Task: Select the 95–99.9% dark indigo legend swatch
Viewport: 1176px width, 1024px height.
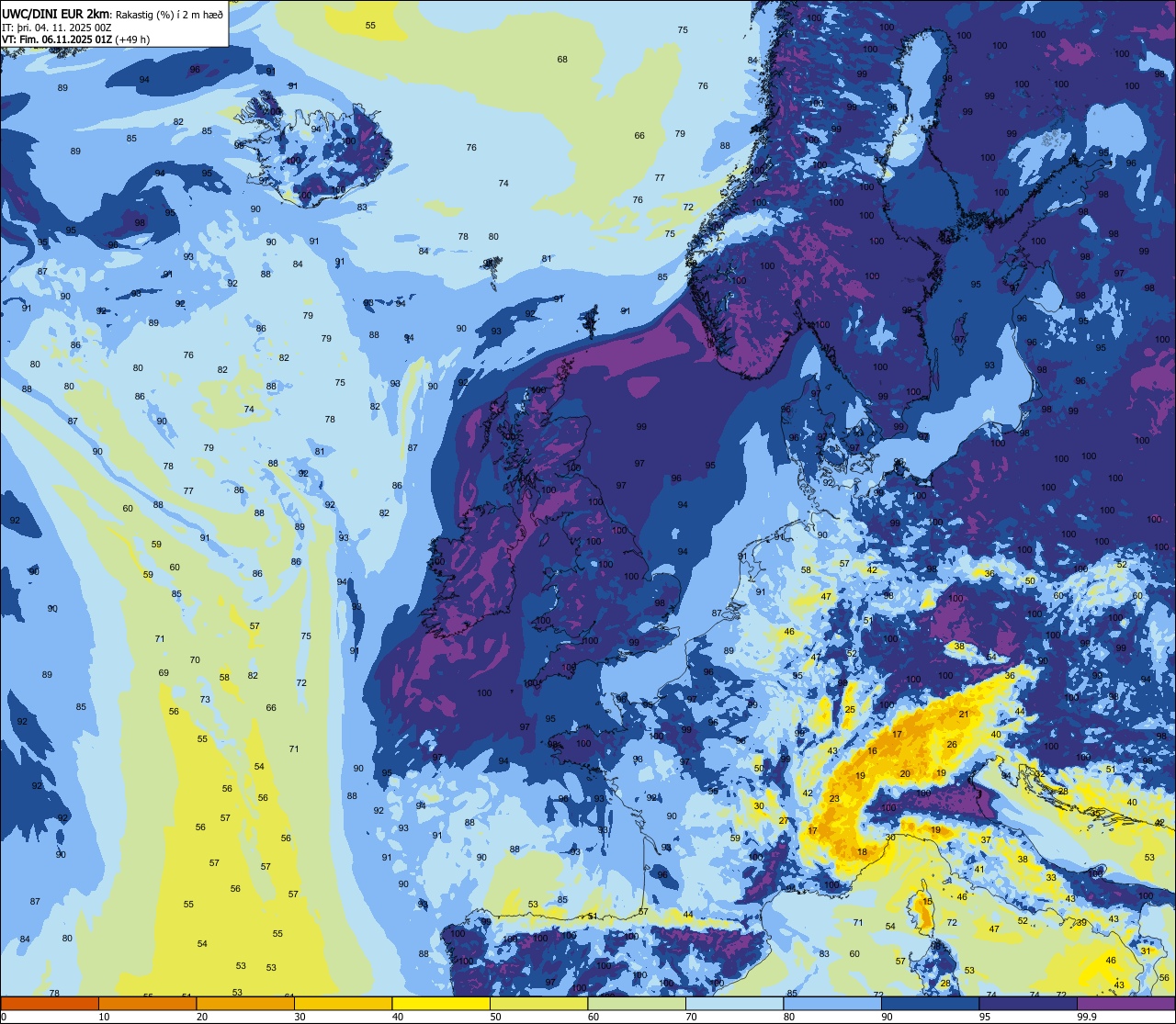Action: tap(1028, 1003)
